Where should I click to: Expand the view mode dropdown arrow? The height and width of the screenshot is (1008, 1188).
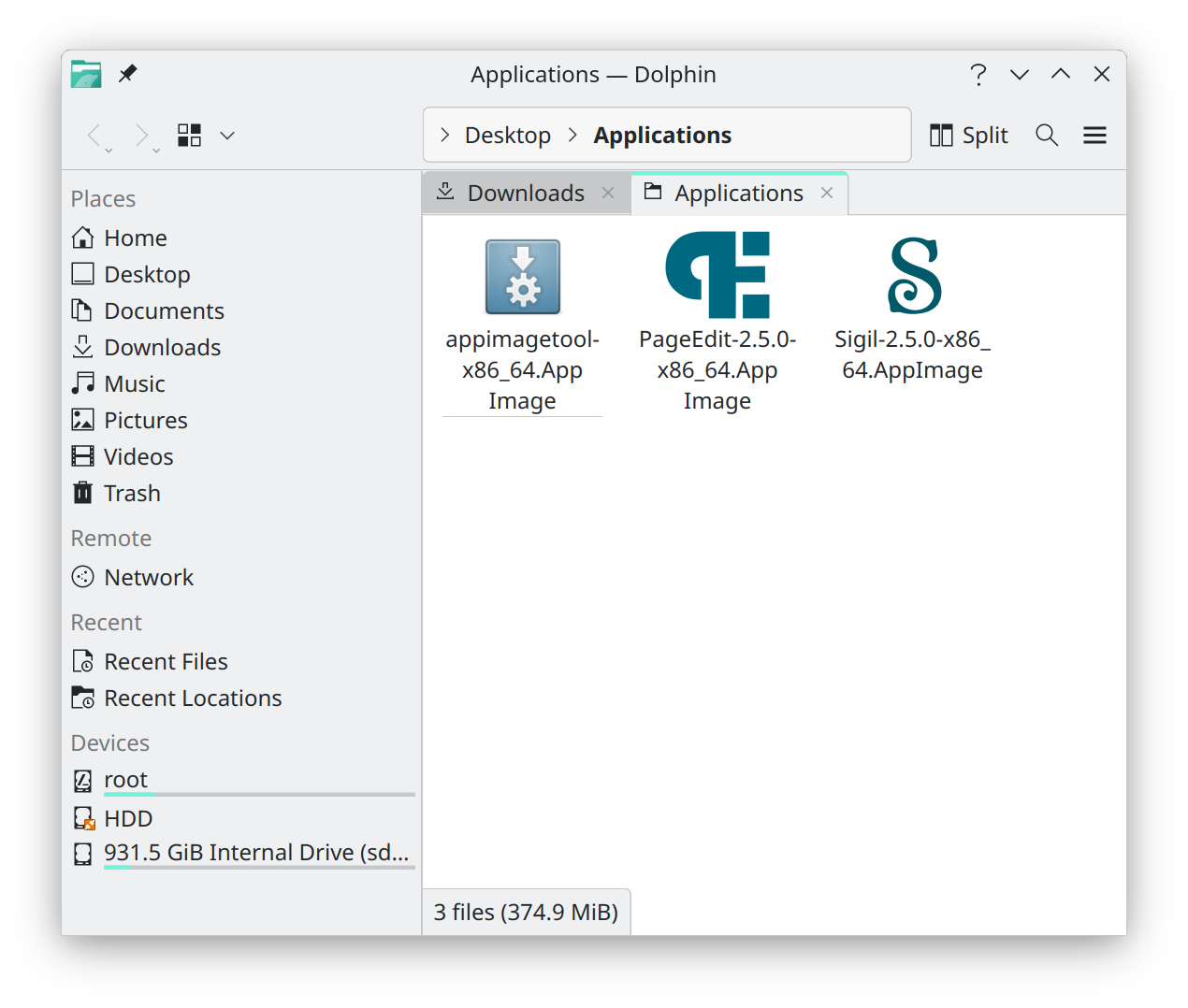click(x=227, y=136)
